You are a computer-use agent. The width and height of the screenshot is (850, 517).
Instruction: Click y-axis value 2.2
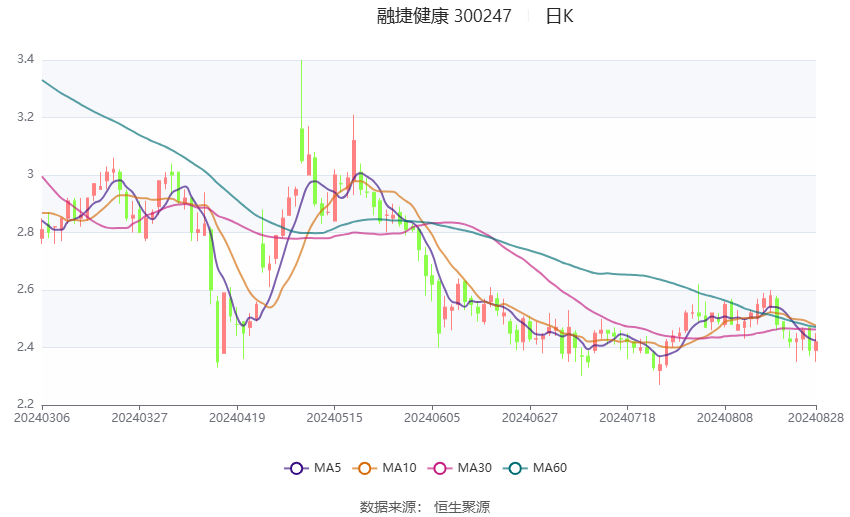pyautogui.click(x=25, y=404)
